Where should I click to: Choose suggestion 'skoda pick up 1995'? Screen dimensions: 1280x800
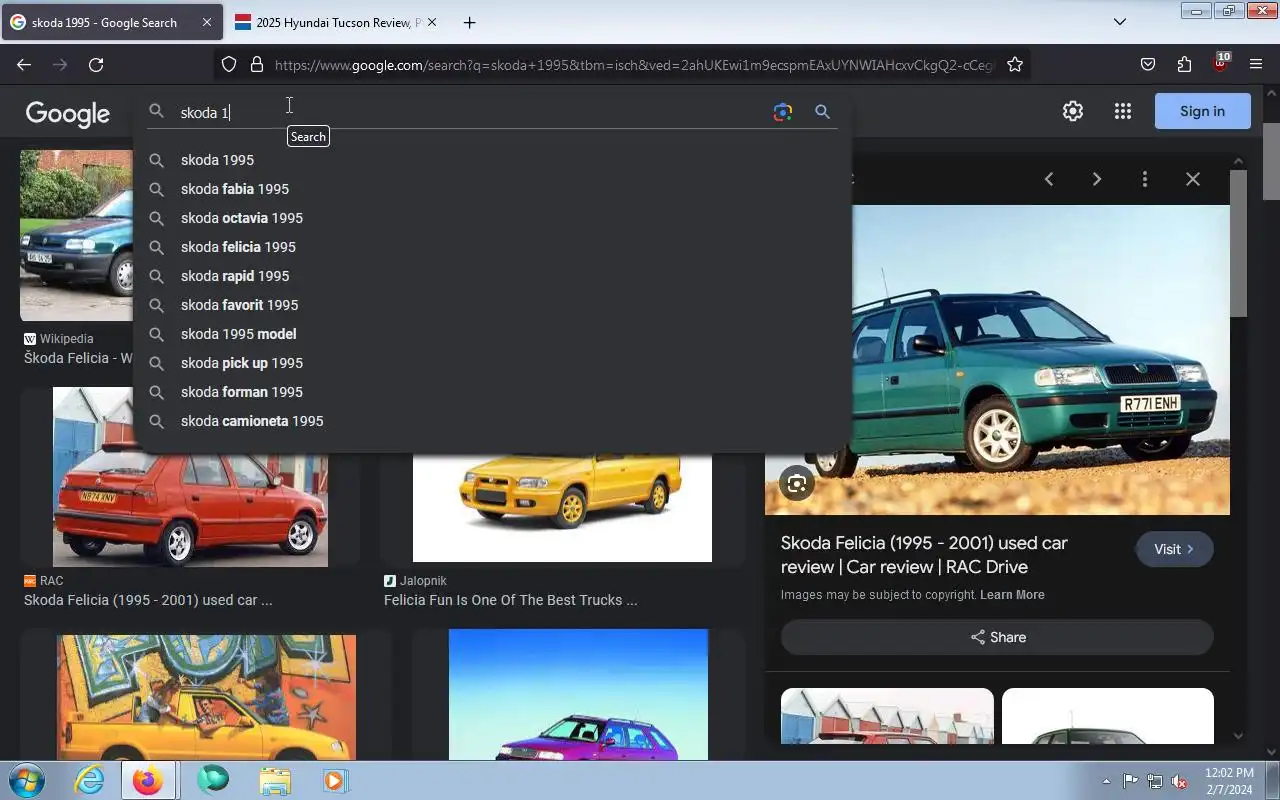click(491, 363)
